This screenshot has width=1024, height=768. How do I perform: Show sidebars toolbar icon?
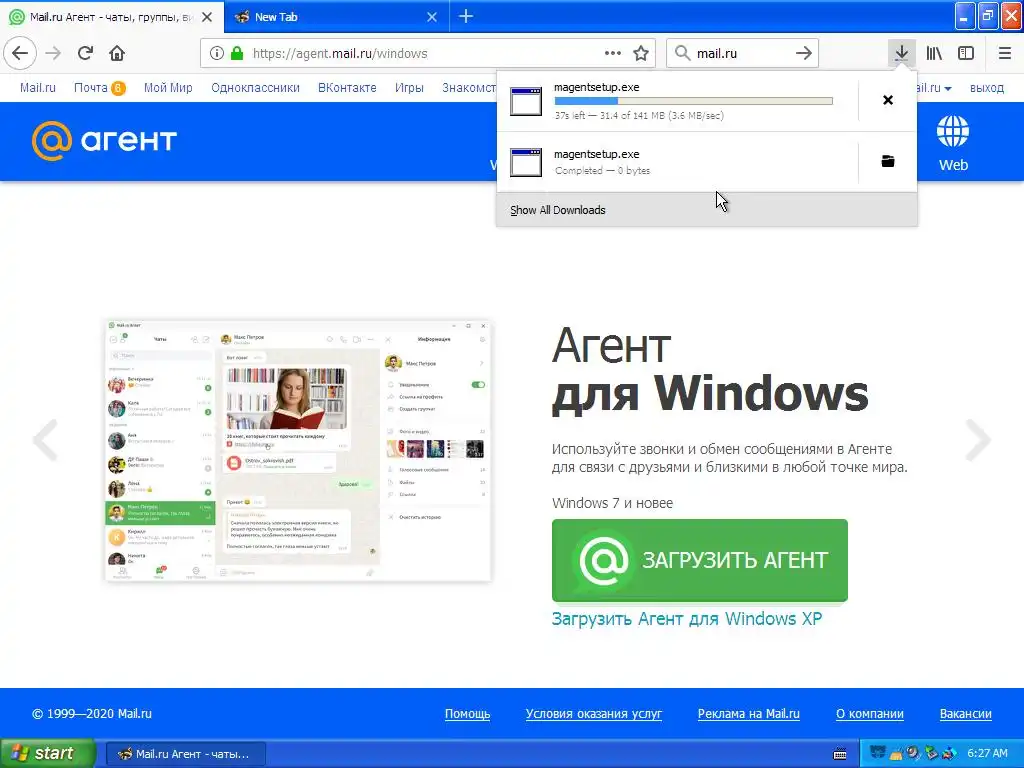[x=966, y=53]
